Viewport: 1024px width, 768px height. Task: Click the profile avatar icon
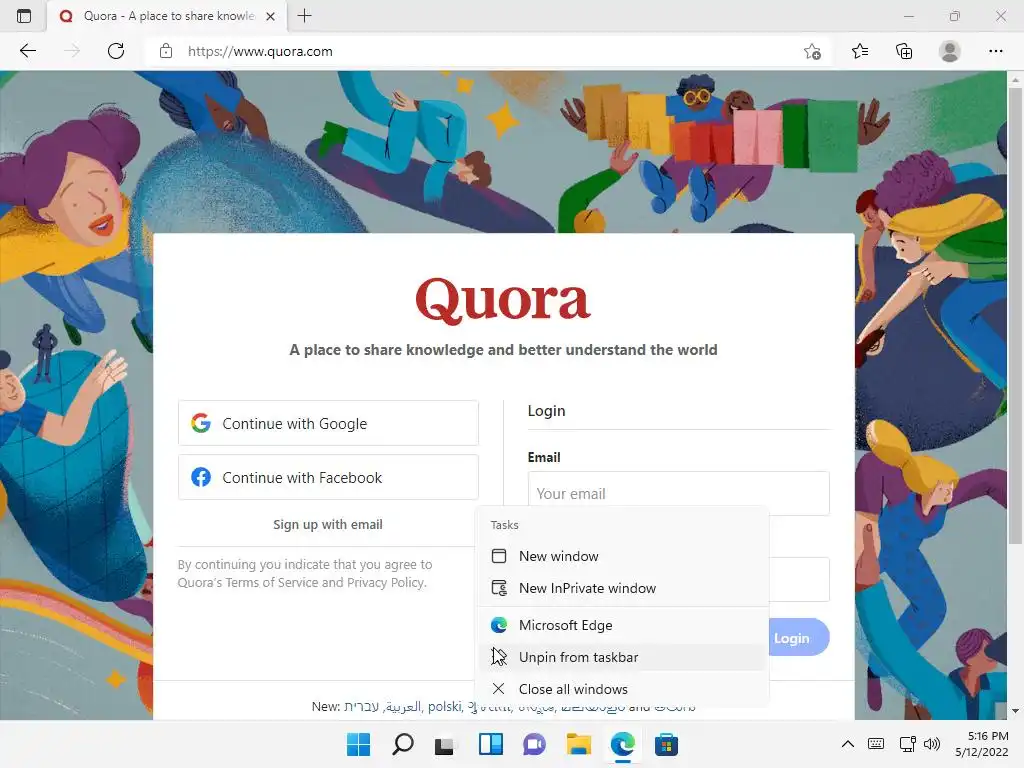click(950, 51)
